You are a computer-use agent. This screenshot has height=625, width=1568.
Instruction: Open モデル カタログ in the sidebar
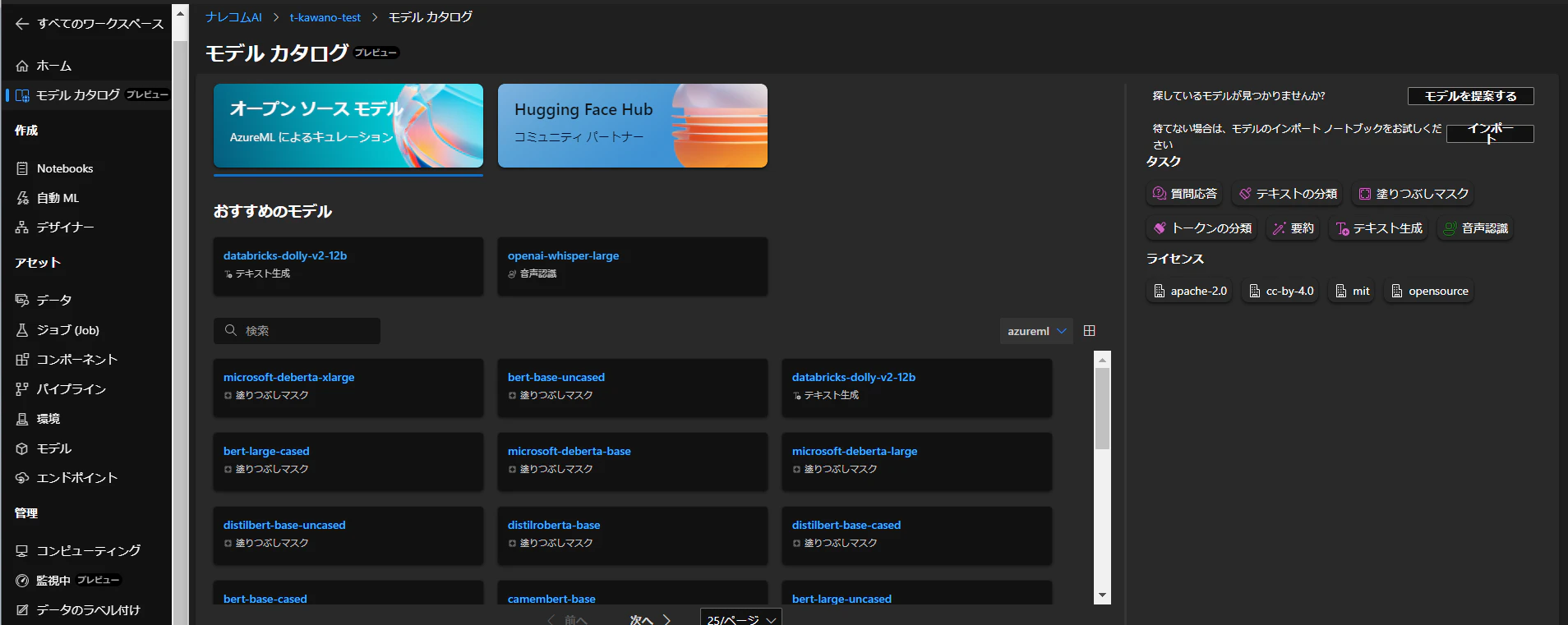pos(89,95)
